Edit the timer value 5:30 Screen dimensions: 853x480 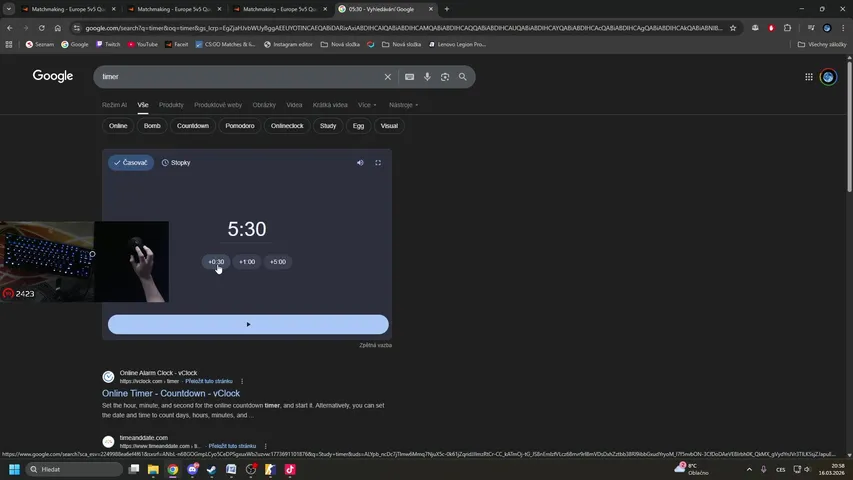pyautogui.click(x=247, y=229)
